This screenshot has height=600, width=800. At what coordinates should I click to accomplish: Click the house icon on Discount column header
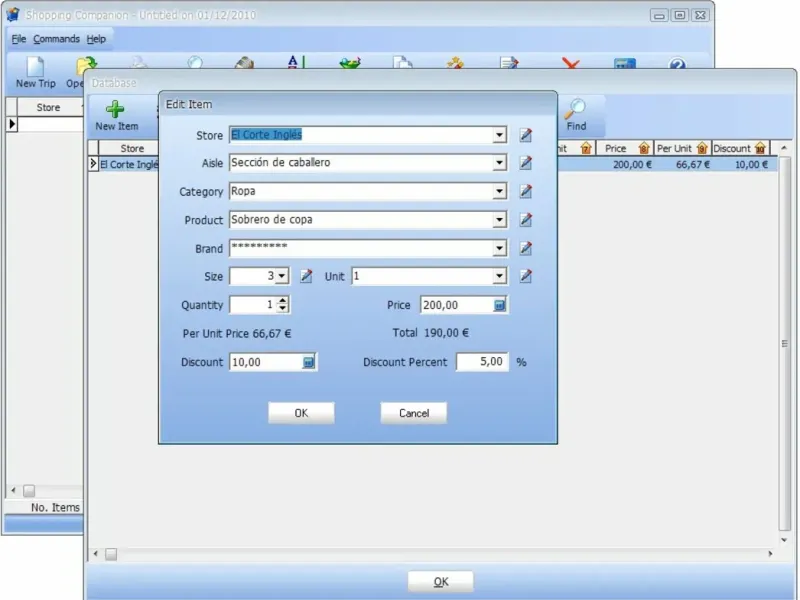(x=760, y=148)
